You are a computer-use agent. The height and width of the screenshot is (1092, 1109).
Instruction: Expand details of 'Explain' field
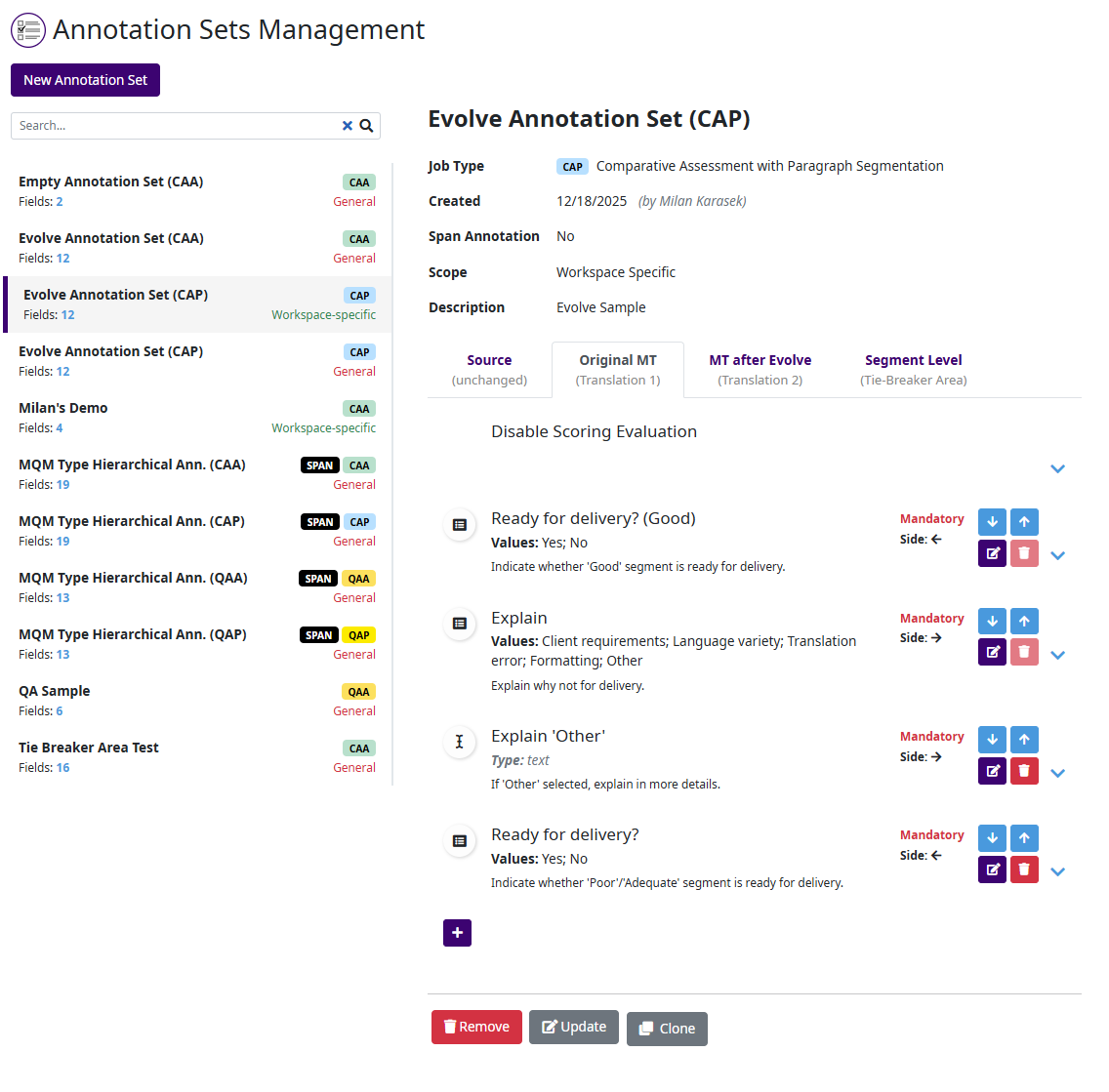click(x=1057, y=656)
